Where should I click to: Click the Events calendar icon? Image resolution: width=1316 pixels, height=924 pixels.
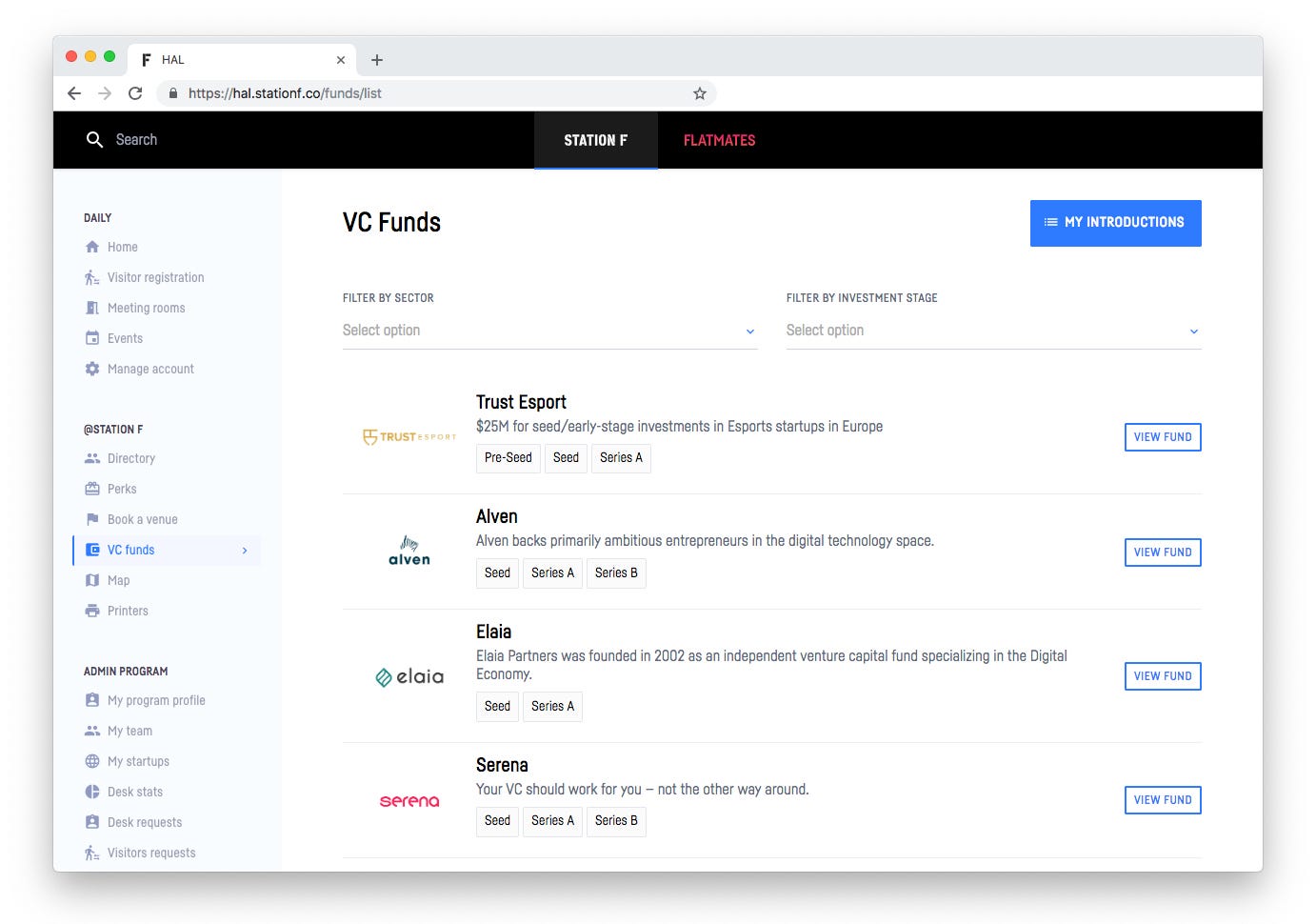[92, 338]
